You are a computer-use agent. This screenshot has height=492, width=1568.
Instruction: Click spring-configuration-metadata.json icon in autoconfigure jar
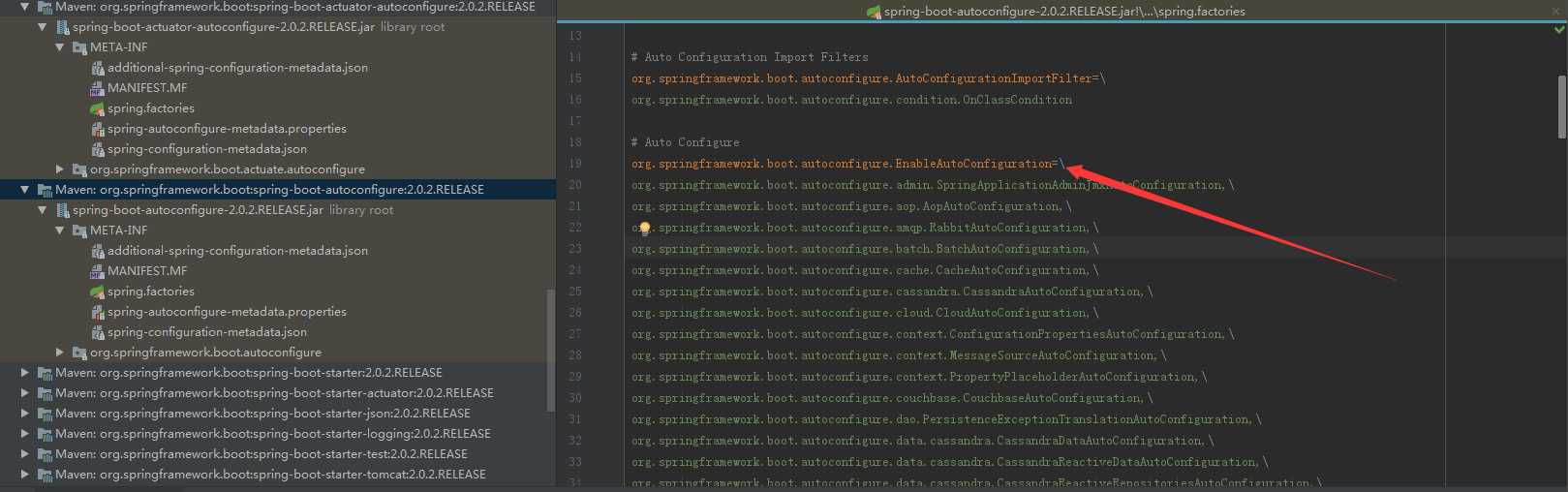point(97,332)
